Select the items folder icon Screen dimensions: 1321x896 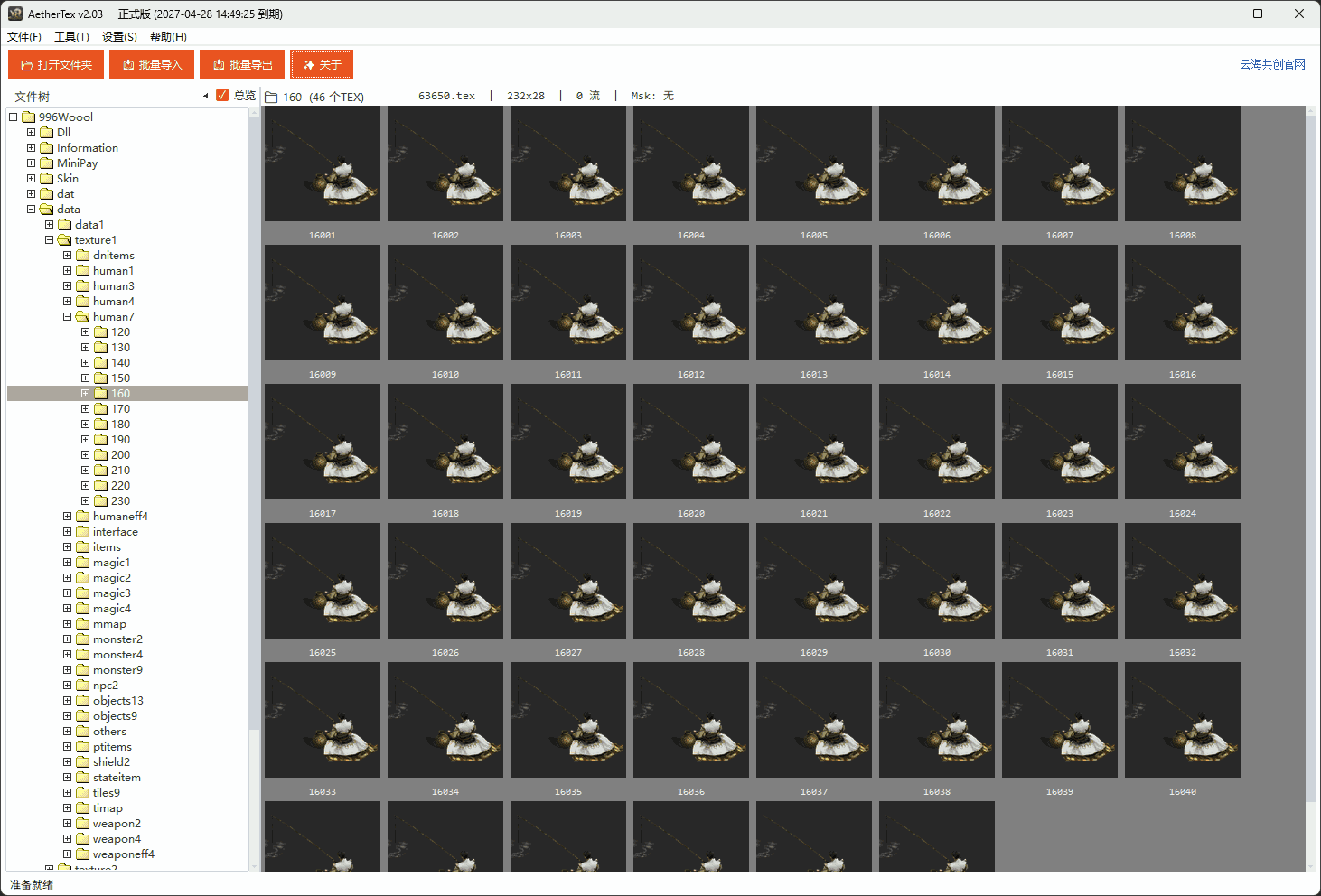82,546
